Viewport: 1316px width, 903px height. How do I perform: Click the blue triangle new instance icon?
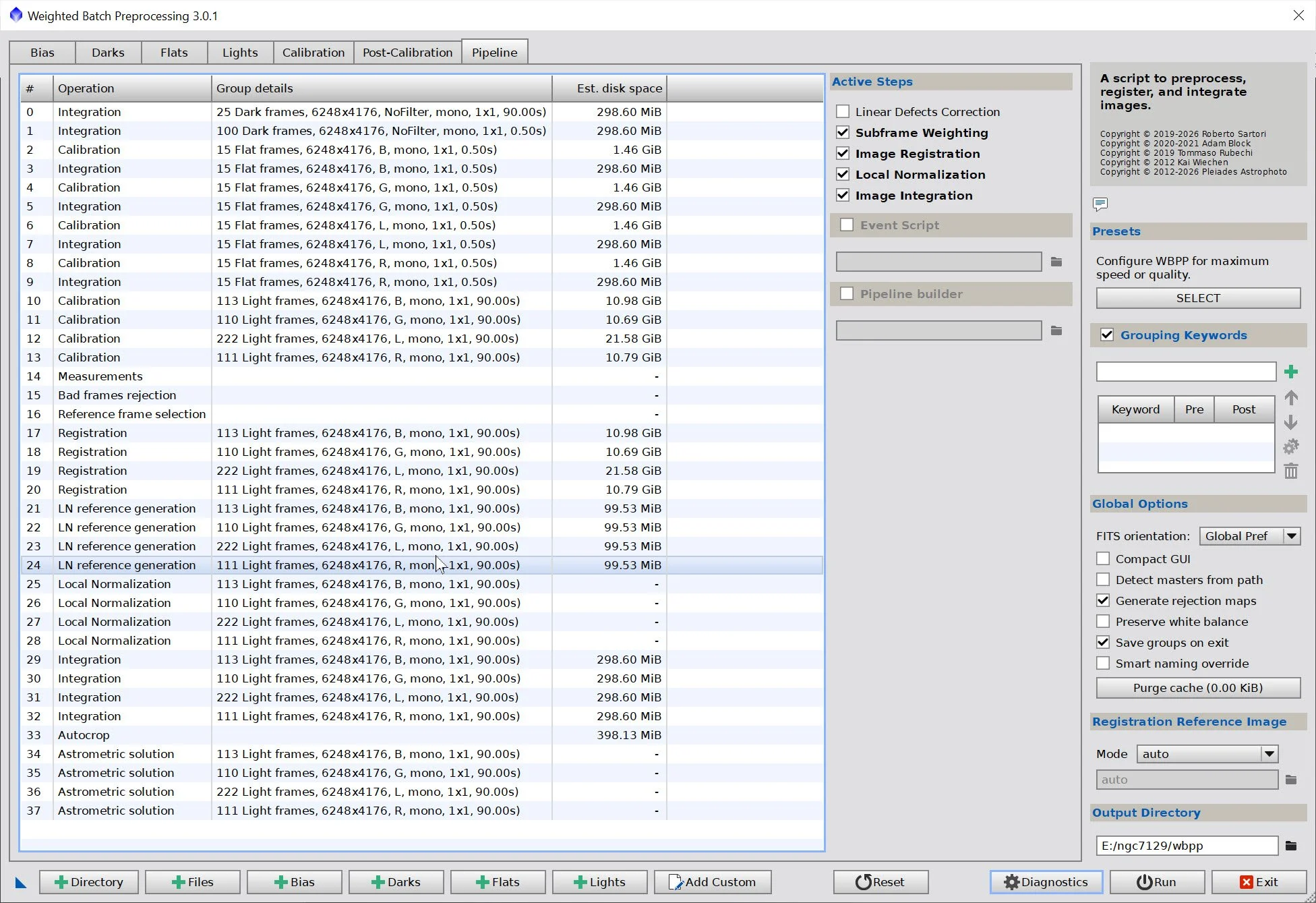tap(21, 882)
